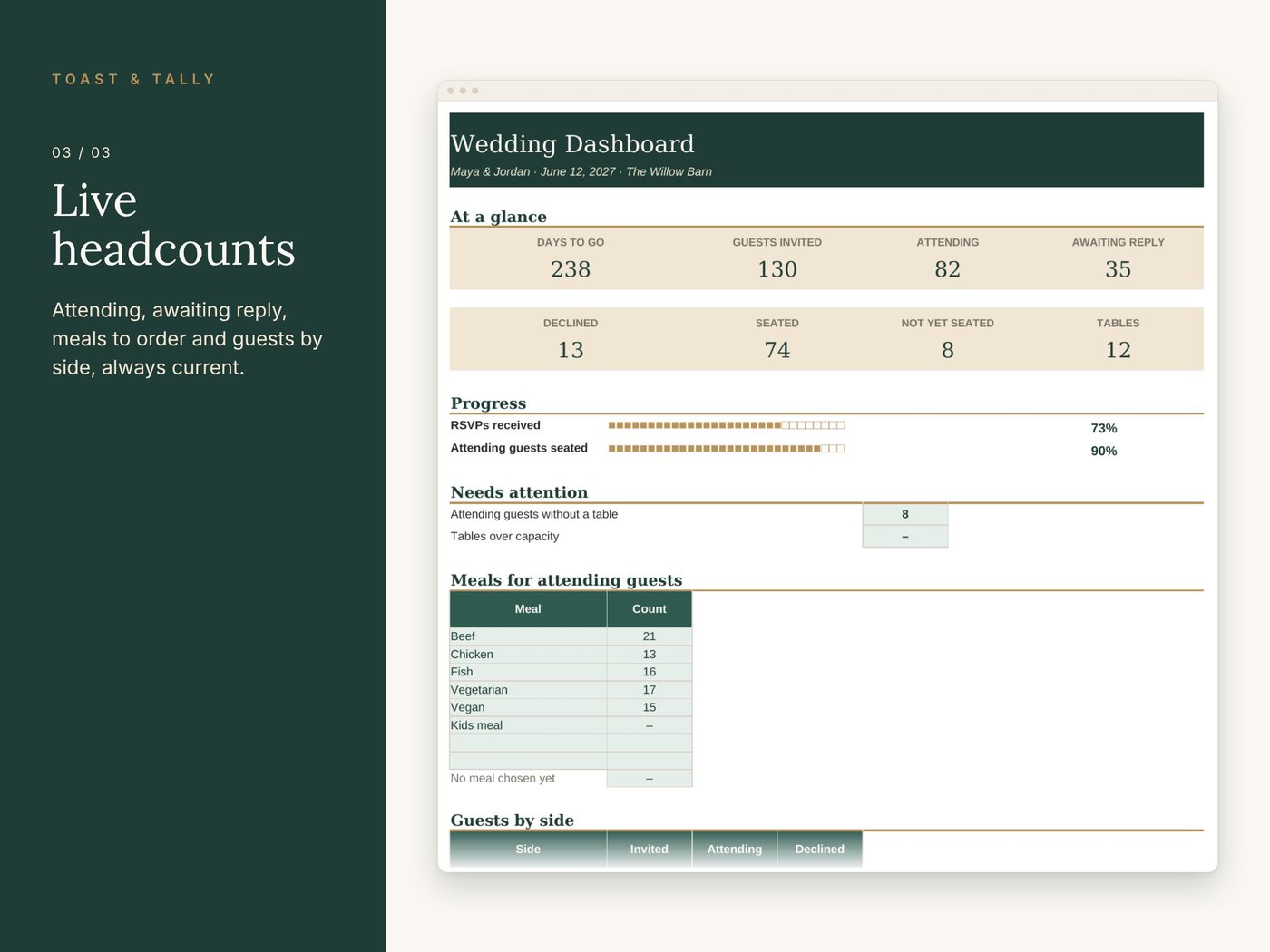Select the Declined value 13
The width and height of the screenshot is (1270, 952).
click(x=571, y=350)
